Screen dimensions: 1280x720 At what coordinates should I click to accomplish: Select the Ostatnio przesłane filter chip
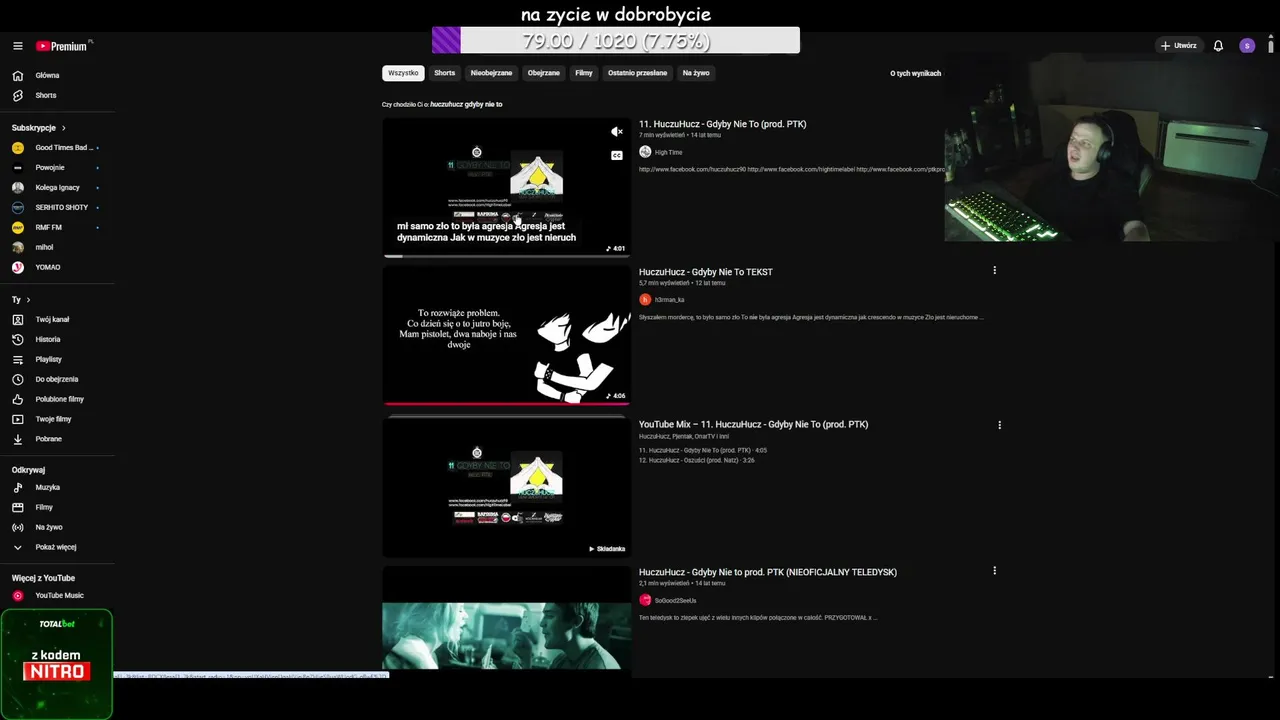click(x=638, y=73)
